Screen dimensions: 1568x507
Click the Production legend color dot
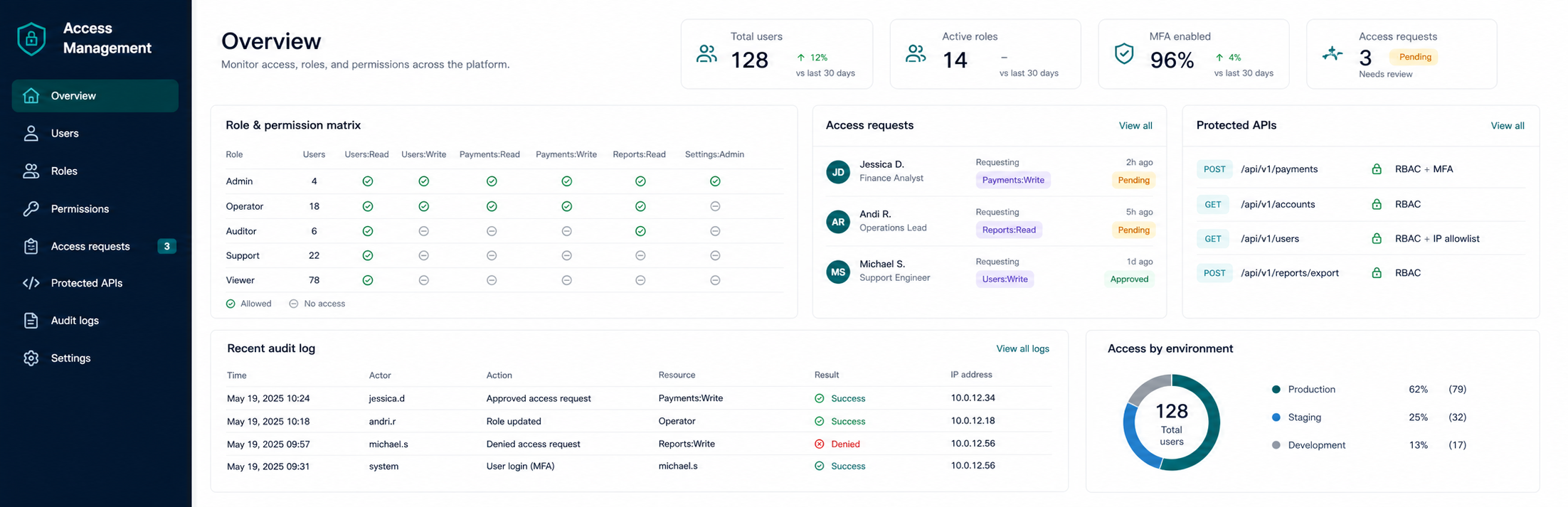tap(1276, 390)
